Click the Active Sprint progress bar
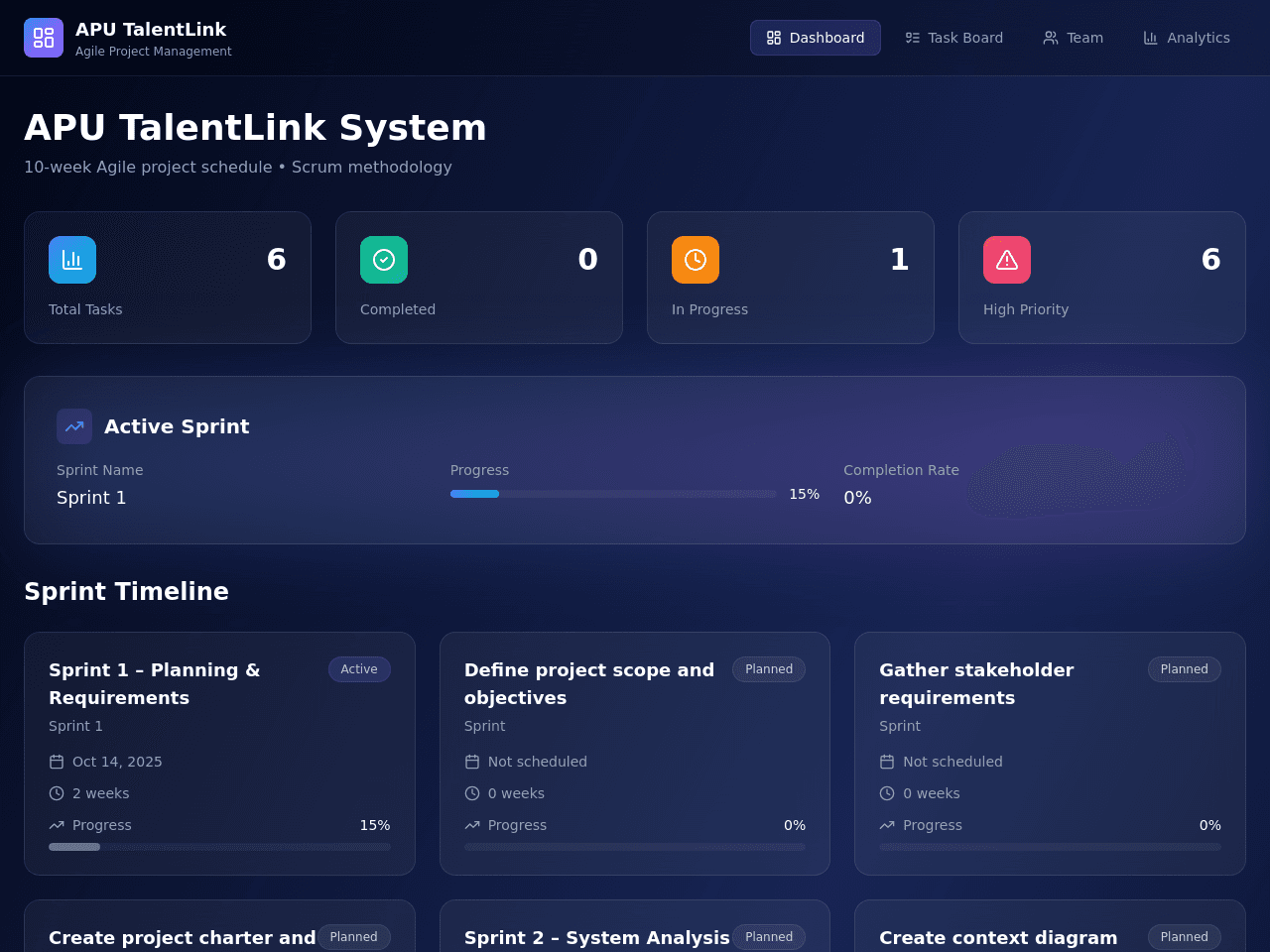Viewport: 1270px width, 952px height. (613, 494)
